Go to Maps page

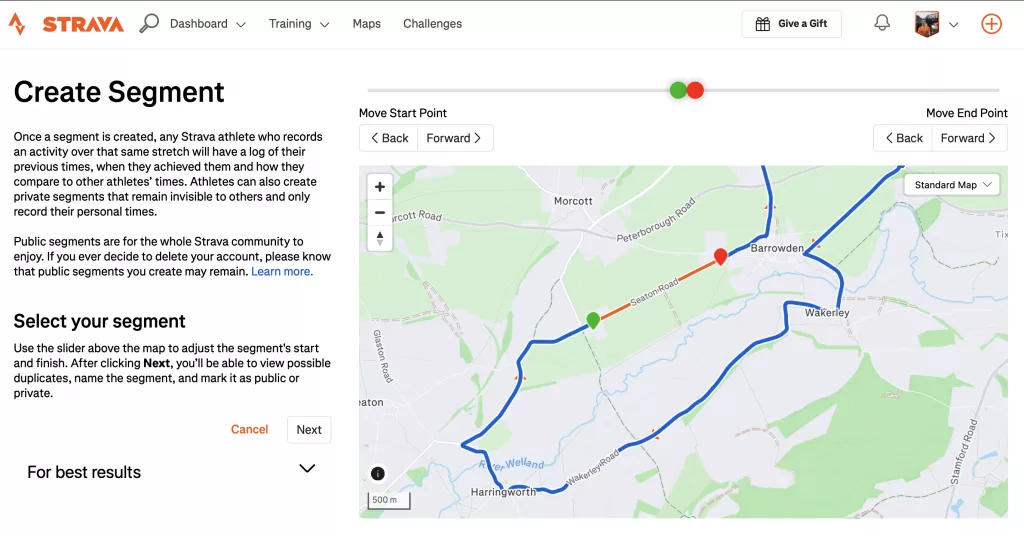coord(366,24)
